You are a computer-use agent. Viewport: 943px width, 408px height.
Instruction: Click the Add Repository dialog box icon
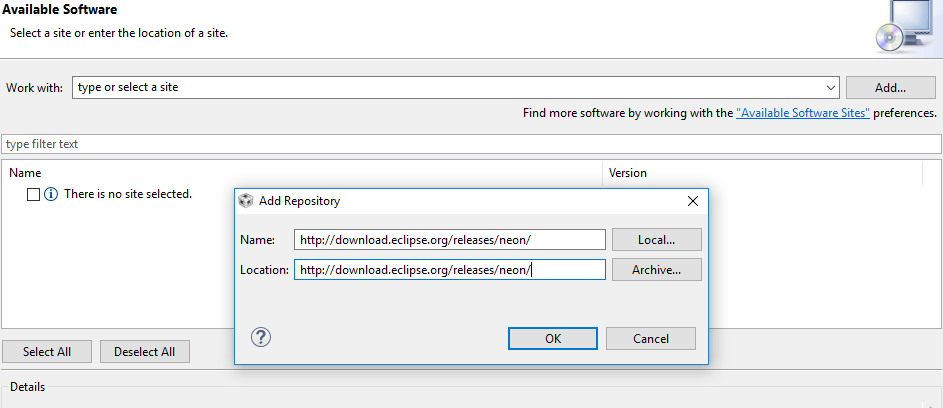[x=245, y=201]
